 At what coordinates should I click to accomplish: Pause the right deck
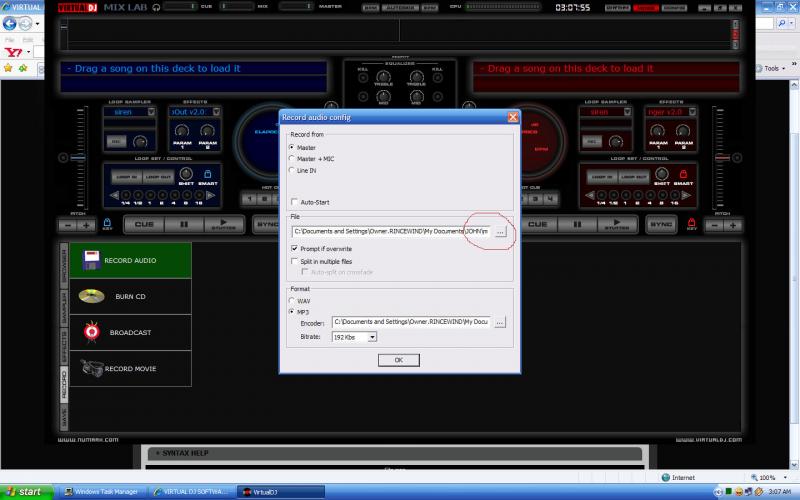tap(577, 224)
